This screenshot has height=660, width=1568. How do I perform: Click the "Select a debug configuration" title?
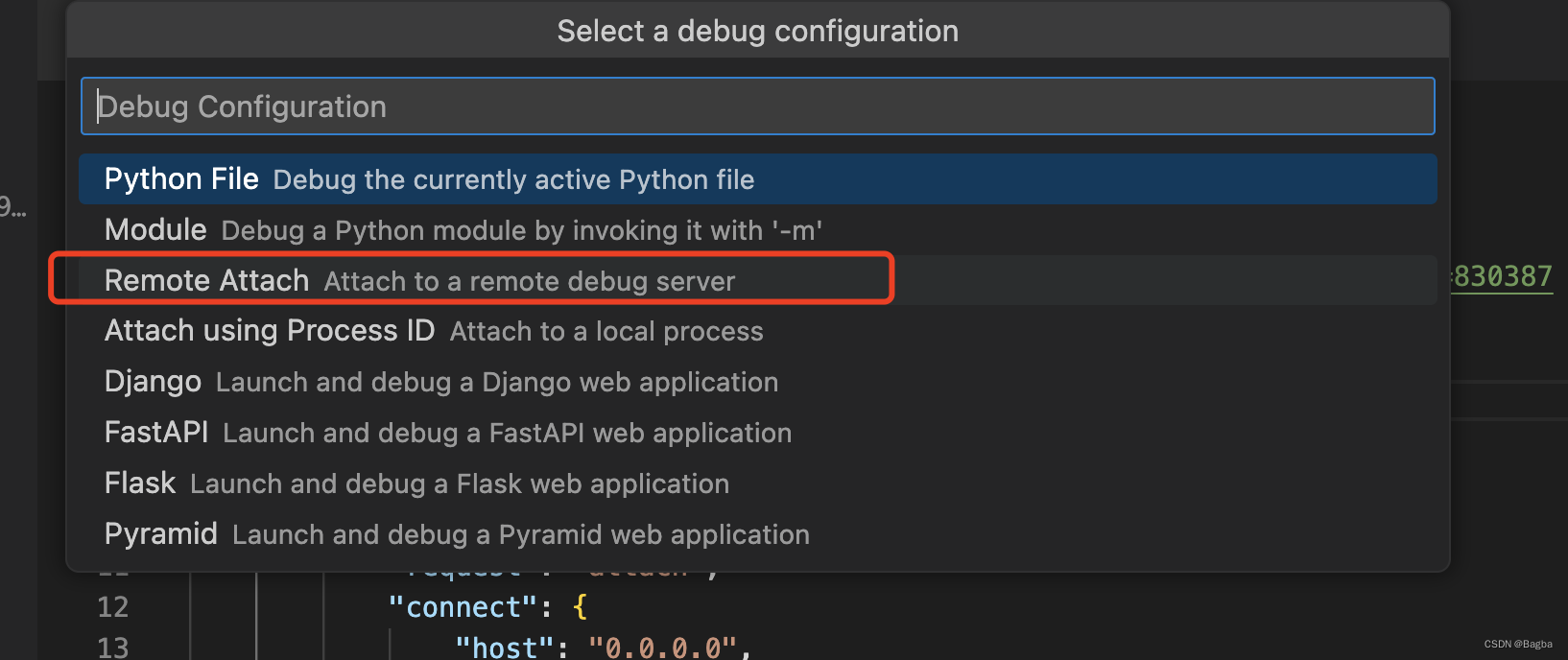coord(757,32)
